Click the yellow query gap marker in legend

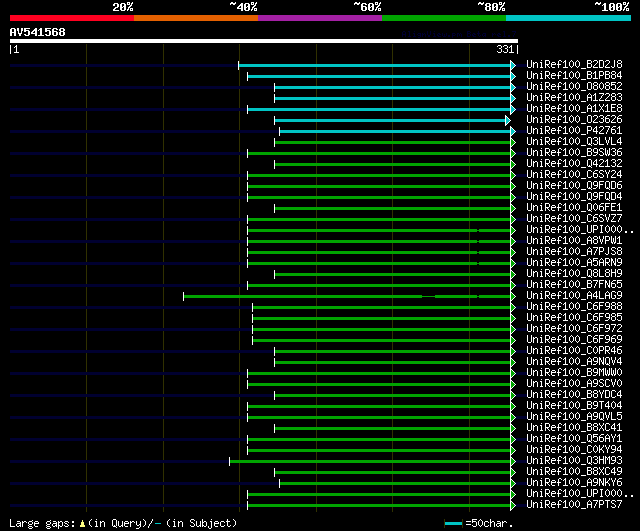click(82, 523)
